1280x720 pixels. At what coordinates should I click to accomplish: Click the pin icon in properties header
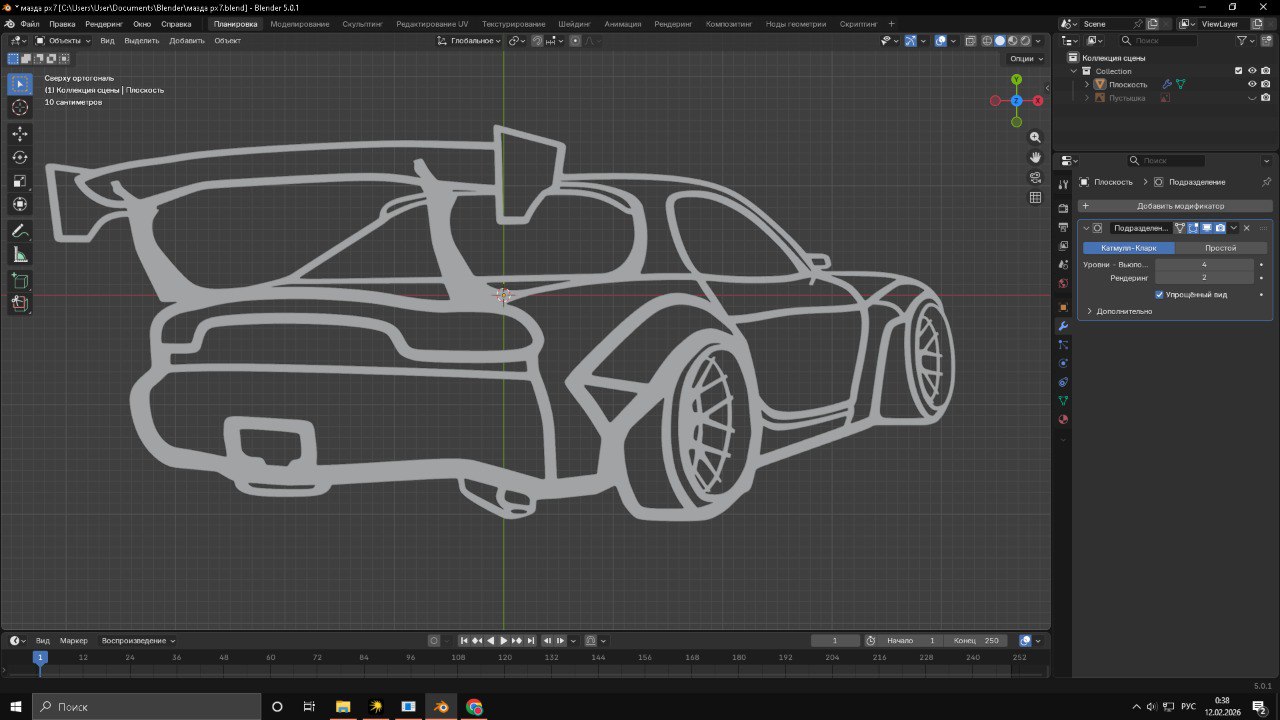click(x=1266, y=182)
